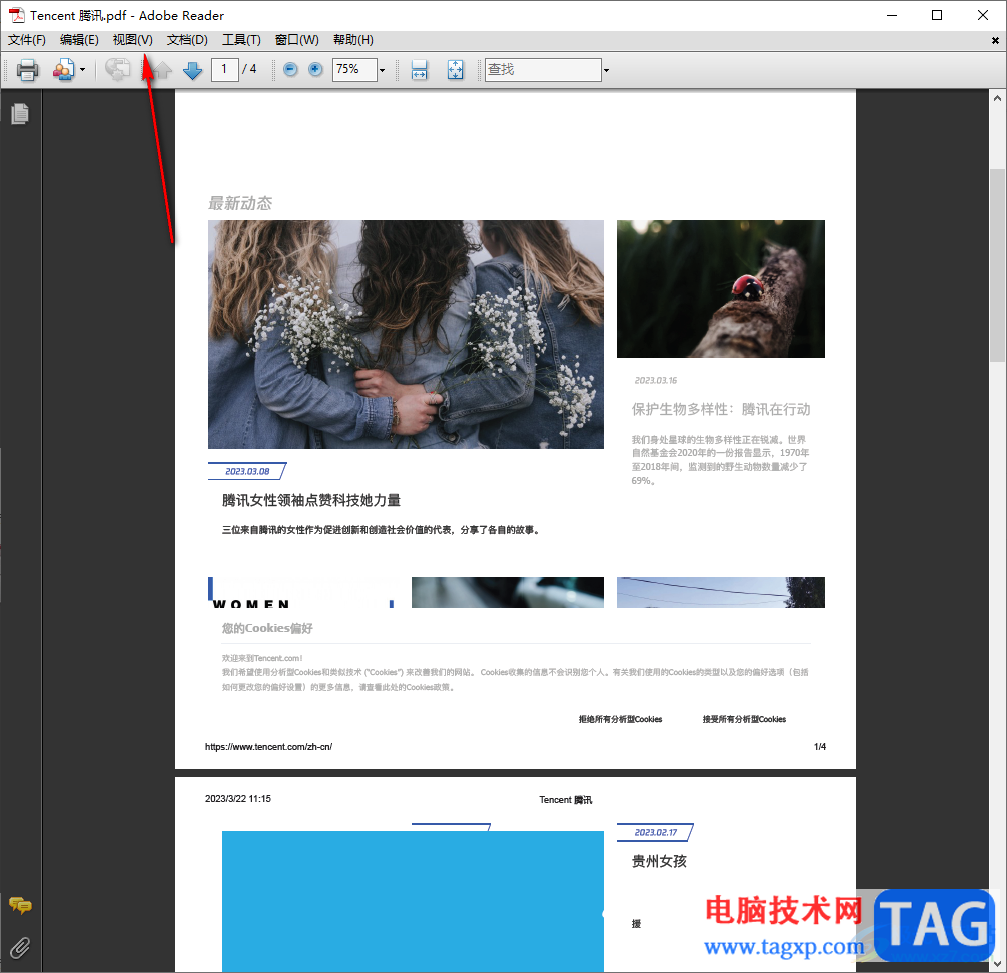Click the WOMEN banner thumbnail
Image resolution: width=1007 pixels, height=973 pixels.
point(301,592)
